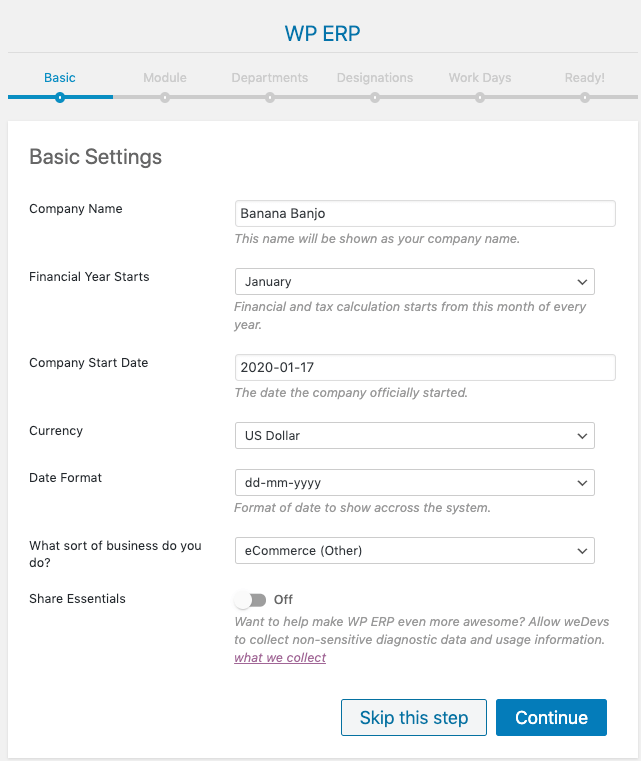Click the Work Days step progress dot
Image resolution: width=641 pixels, height=761 pixels.
coord(480,98)
